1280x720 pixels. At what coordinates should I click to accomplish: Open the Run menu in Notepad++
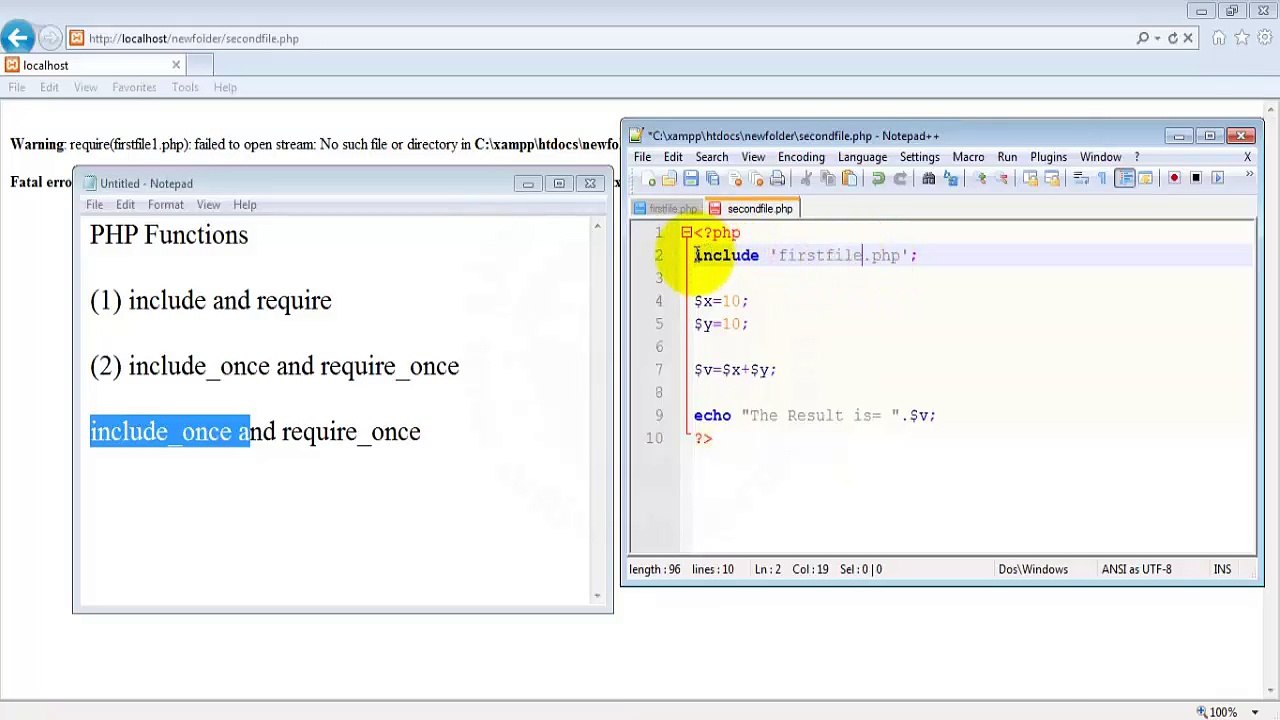(1007, 157)
